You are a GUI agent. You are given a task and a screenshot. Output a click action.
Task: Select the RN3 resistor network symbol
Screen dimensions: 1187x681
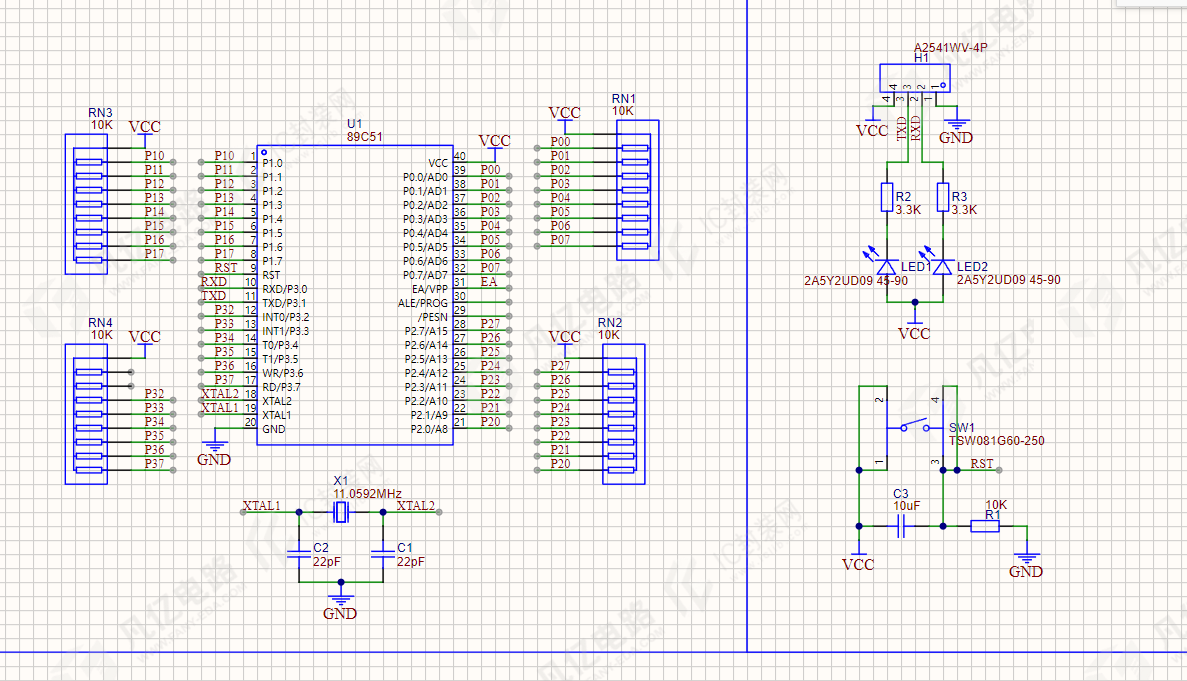coord(86,204)
